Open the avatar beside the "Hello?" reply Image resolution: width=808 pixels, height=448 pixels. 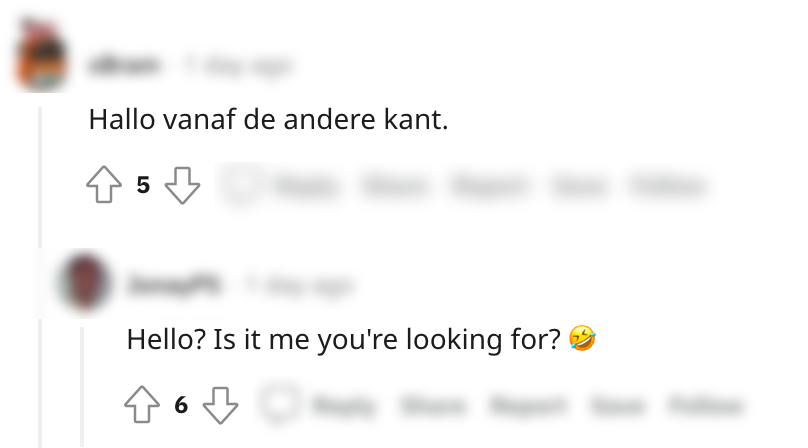coord(84,282)
